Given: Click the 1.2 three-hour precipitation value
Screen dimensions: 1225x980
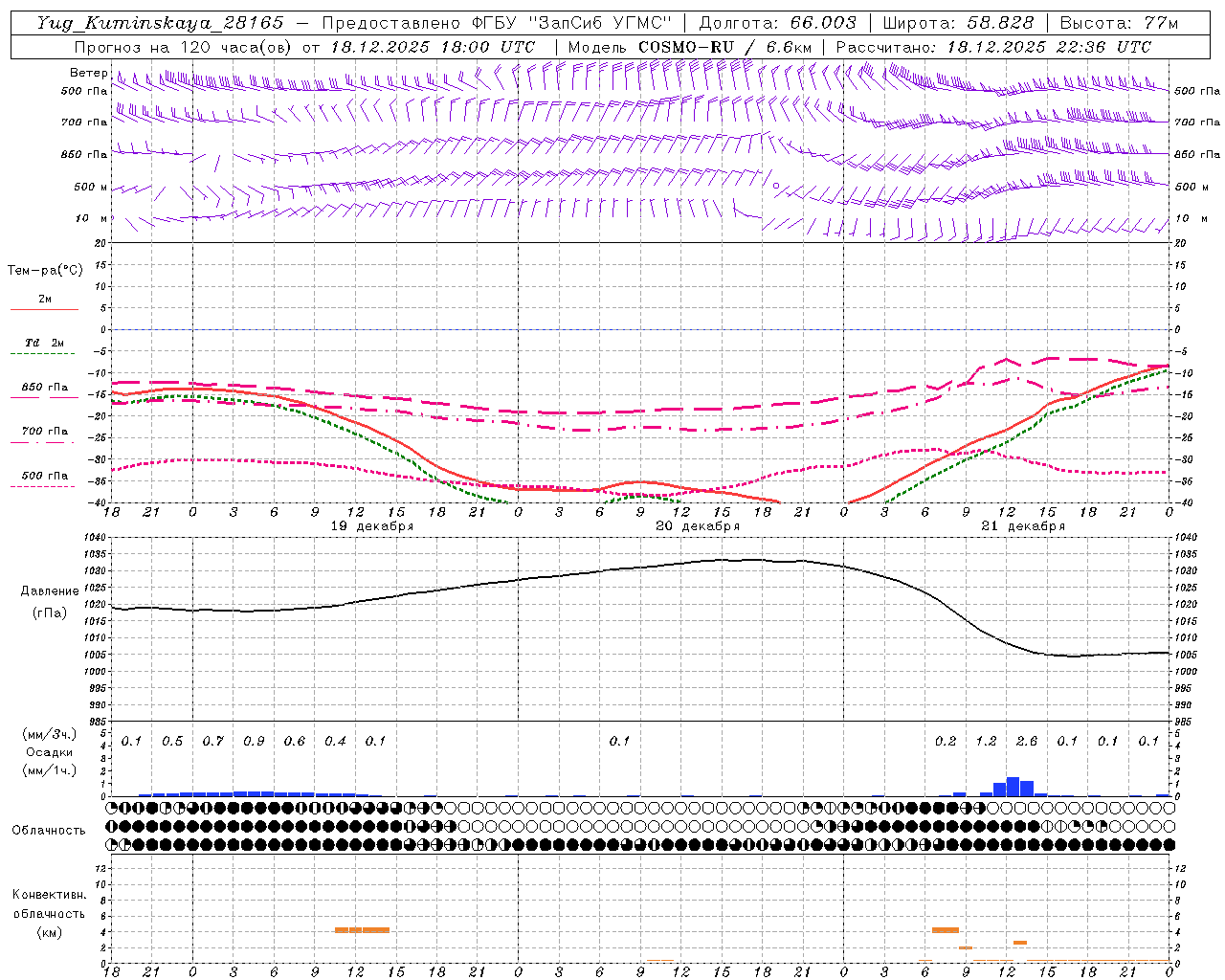Looking at the screenshot, I should point(986,742).
